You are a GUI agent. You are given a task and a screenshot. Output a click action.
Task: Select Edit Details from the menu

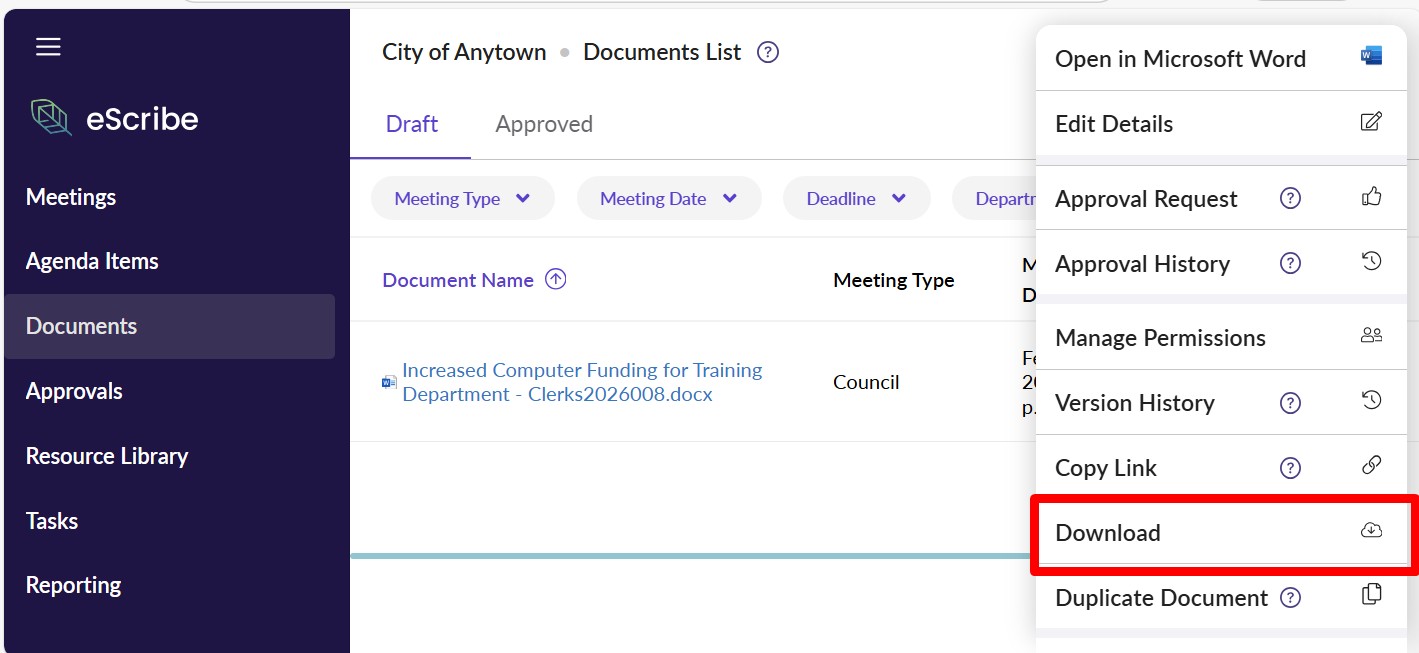click(1114, 124)
